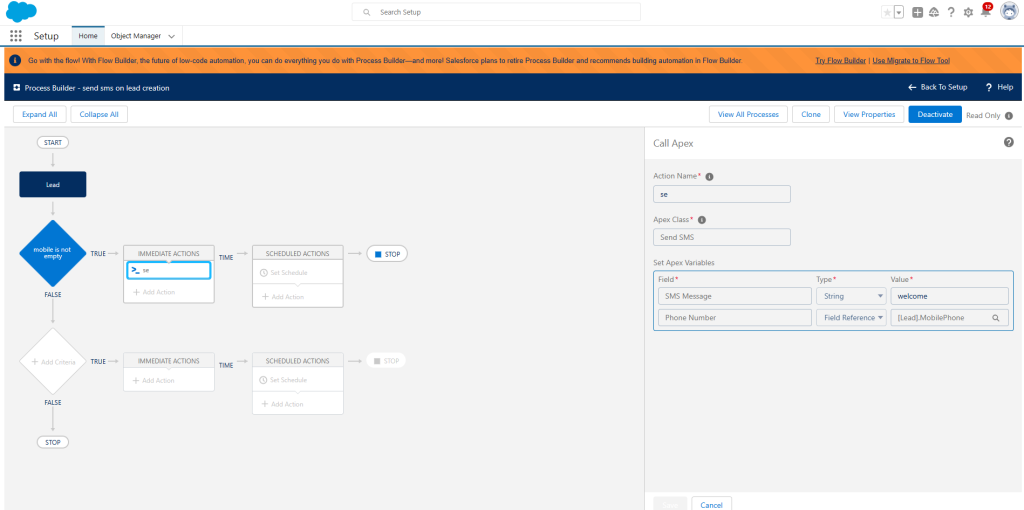Click the SMS Message field box

point(735,296)
